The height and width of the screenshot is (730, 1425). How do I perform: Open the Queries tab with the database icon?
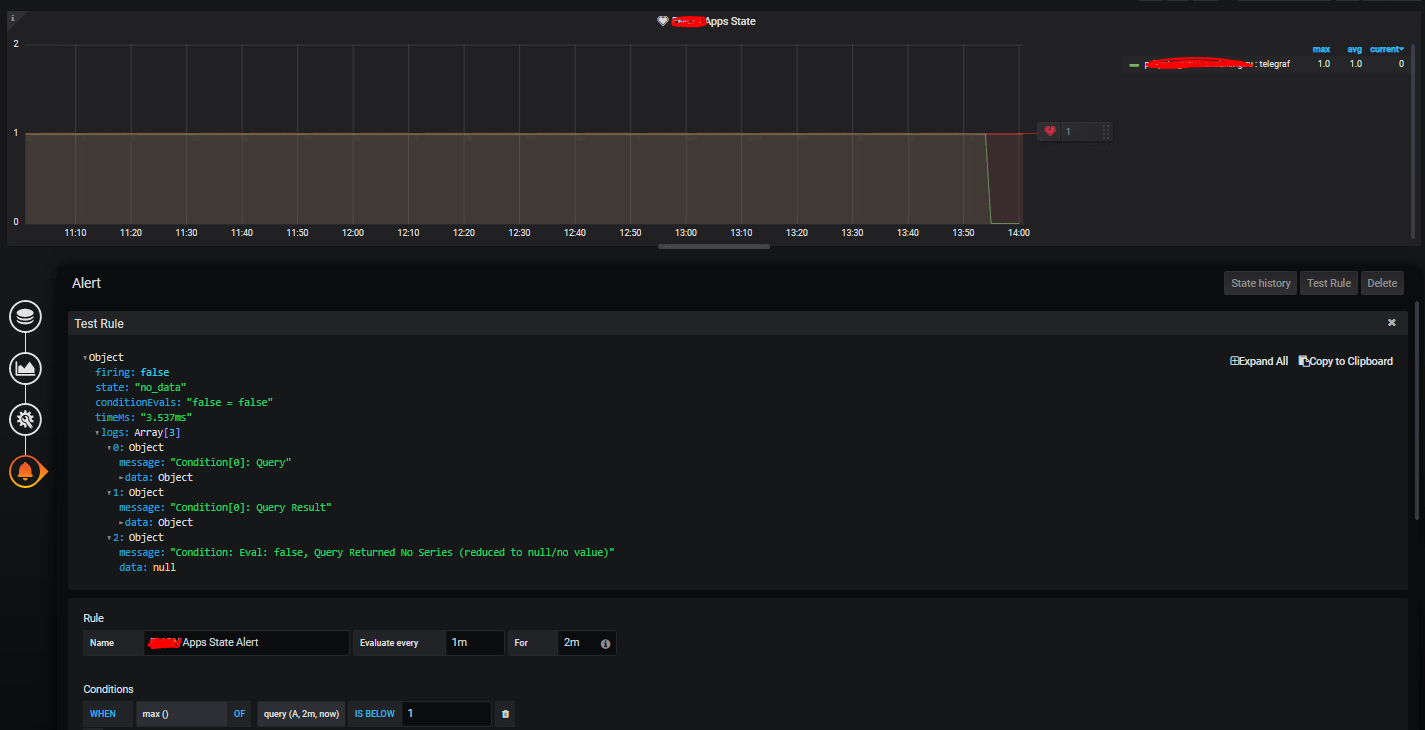tap(25, 316)
